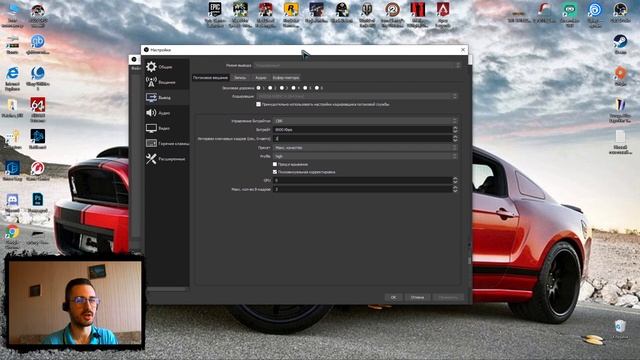Screen dimensions: 640x360
Task: Switch to the Аудио tab in Output
Action: pyautogui.click(x=260, y=77)
